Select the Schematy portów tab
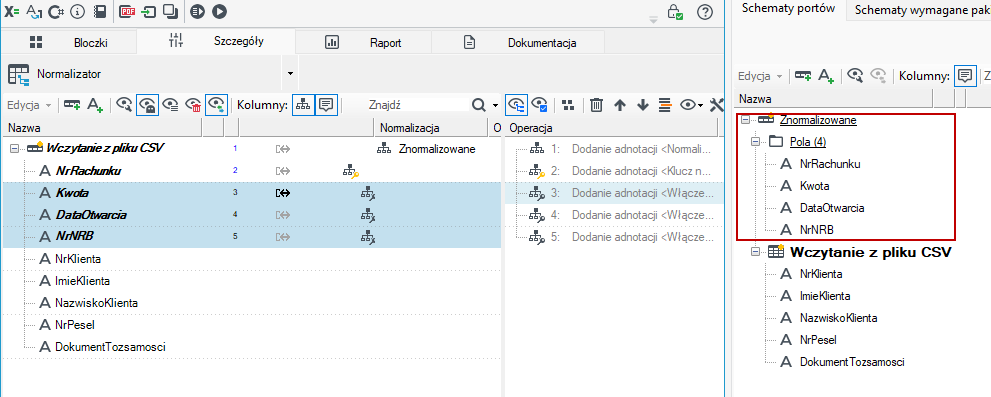Image resolution: width=991 pixels, height=397 pixels. (x=788, y=8)
